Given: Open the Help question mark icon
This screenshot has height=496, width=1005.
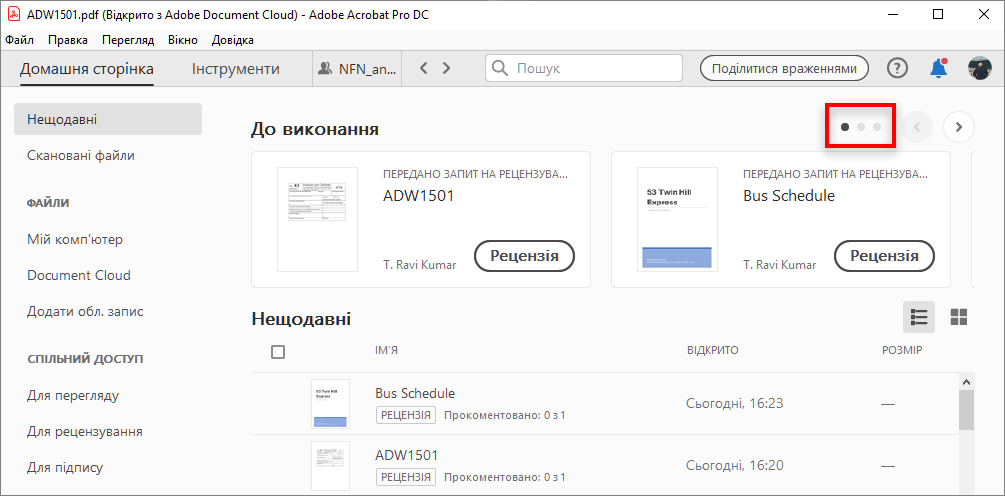Looking at the screenshot, I should pyautogui.click(x=897, y=68).
